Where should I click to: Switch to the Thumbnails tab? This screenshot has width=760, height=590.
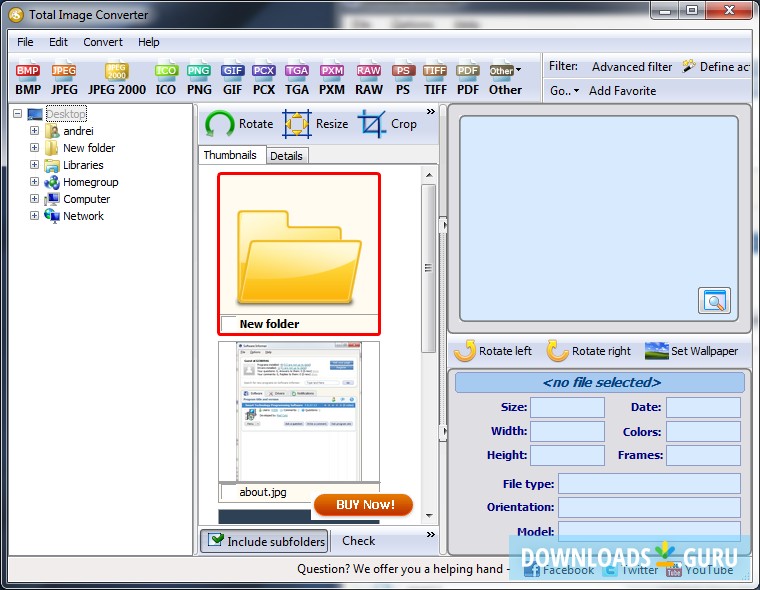230,155
